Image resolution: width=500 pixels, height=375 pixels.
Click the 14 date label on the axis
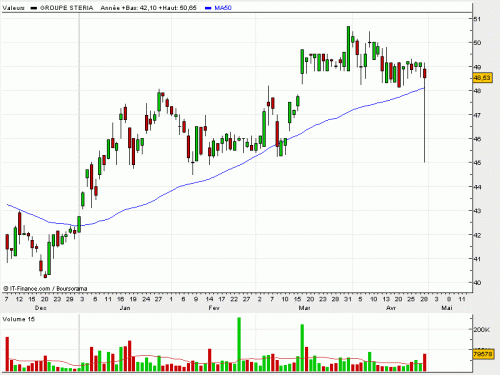pyautogui.click(x=209, y=299)
